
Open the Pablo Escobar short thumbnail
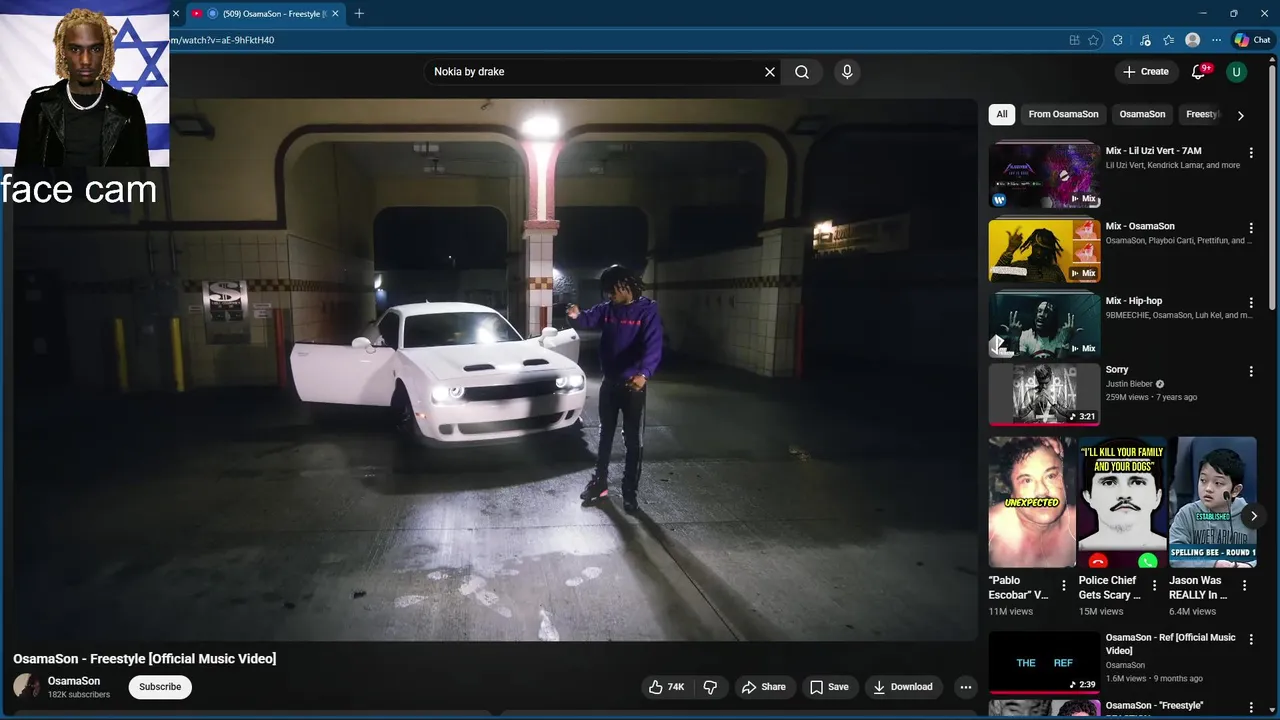point(1032,502)
